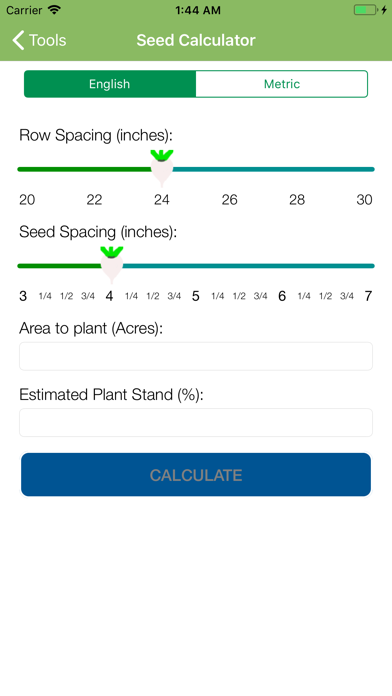Image resolution: width=392 pixels, height=696 pixels.
Task: Set Row Spacing slider to 22
Action: point(94,169)
